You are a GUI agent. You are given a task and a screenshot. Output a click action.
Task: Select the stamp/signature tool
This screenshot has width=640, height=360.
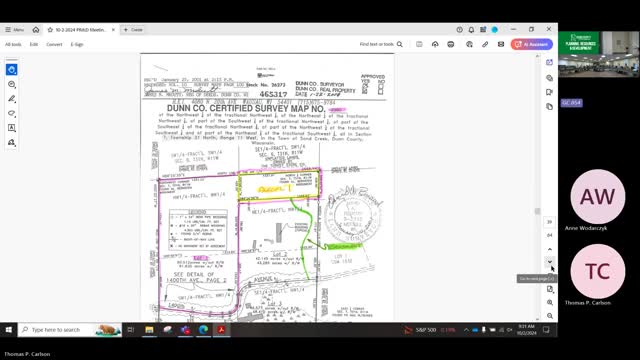(x=11, y=142)
